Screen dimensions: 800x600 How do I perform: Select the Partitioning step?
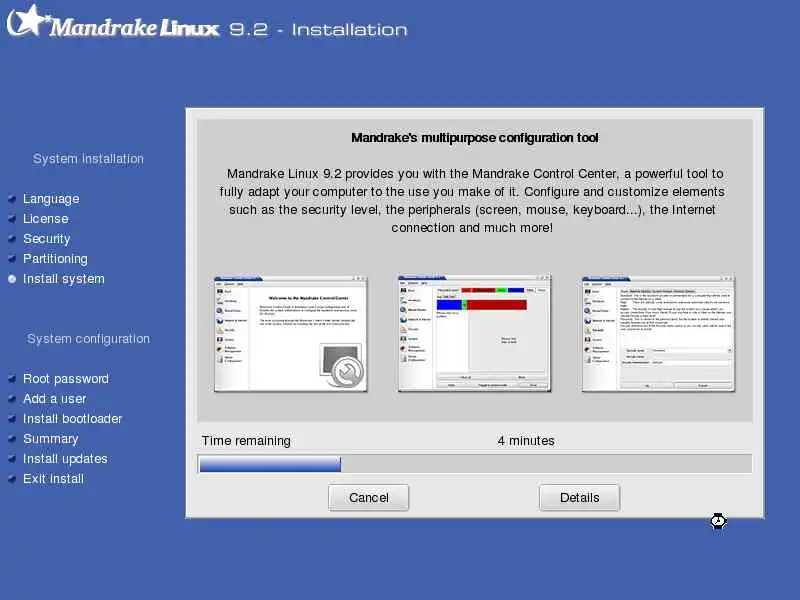click(55, 259)
